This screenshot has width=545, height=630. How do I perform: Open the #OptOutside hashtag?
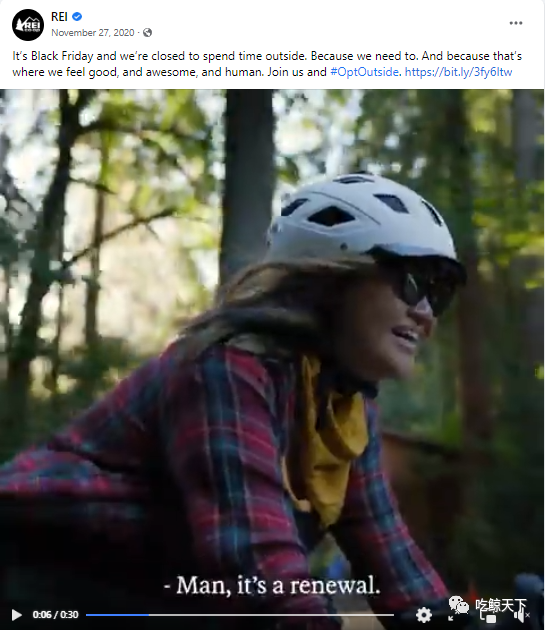click(x=364, y=72)
